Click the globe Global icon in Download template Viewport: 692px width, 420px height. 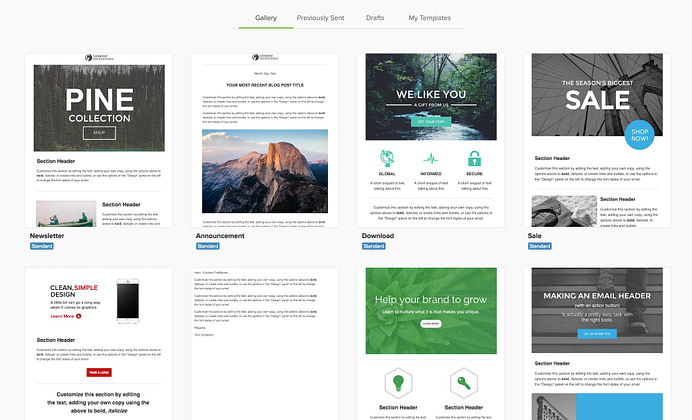pyautogui.click(x=387, y=158)
